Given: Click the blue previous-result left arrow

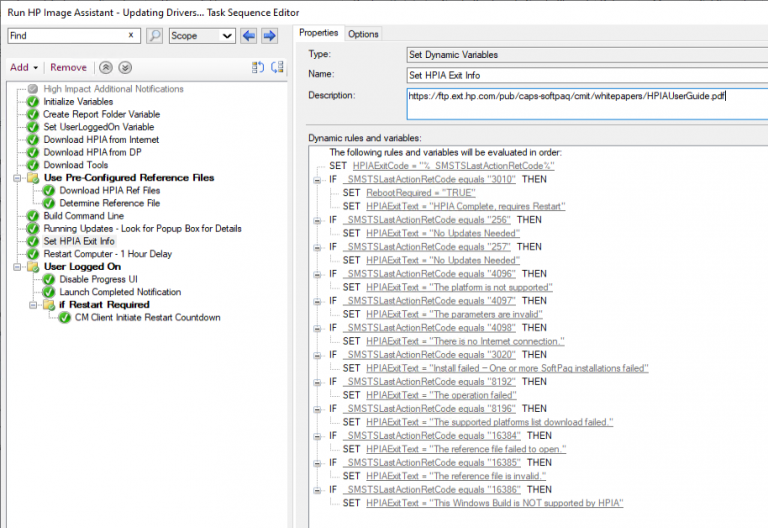Looking at the screenshot, I should point(250,35).
